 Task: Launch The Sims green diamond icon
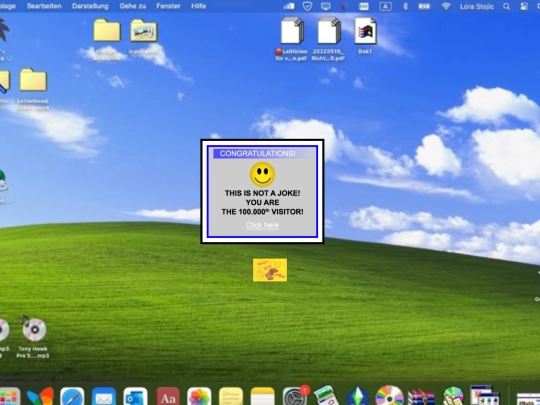[x=357, y=396]
